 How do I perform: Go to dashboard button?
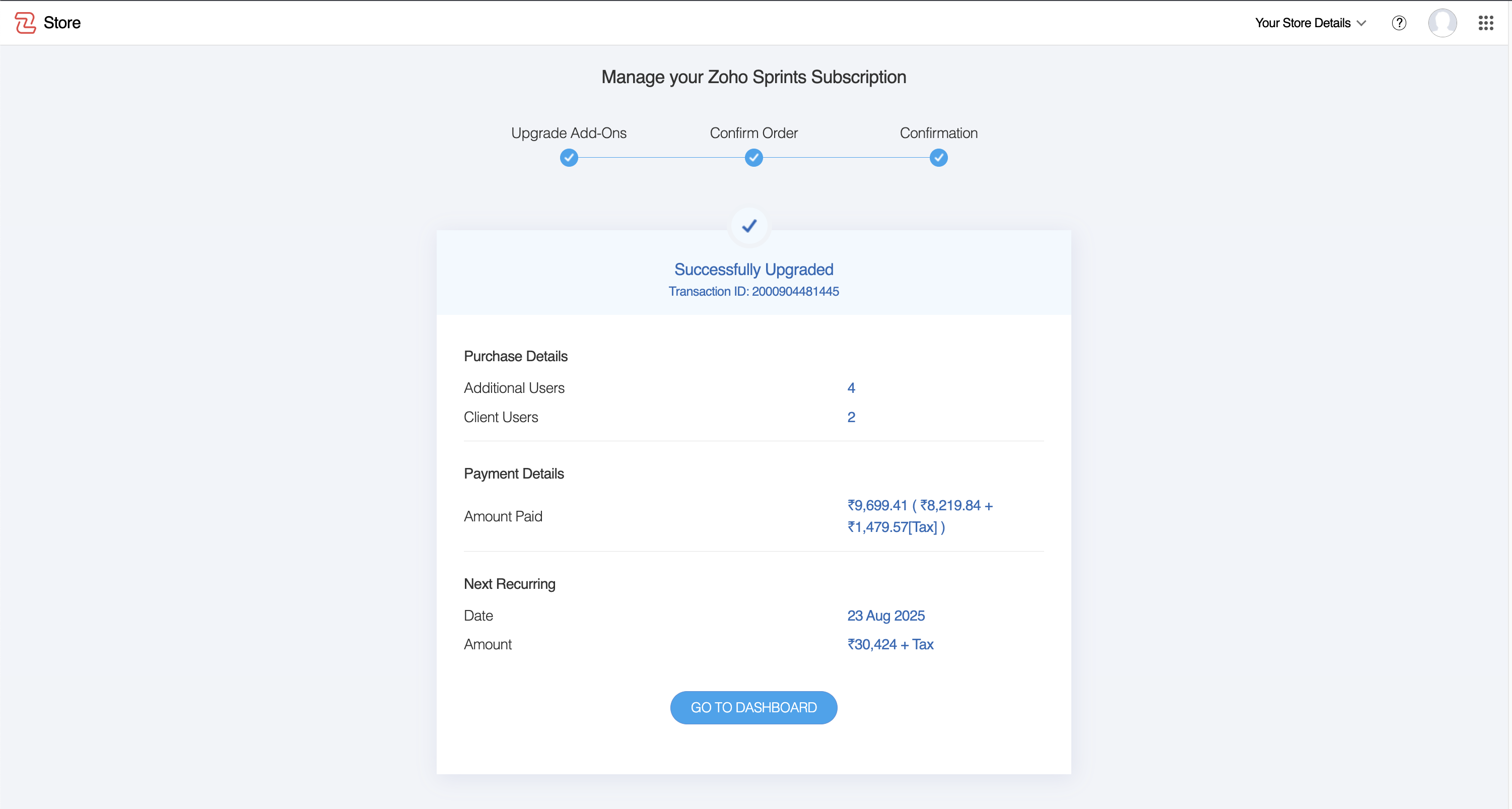(x=753, y=707)
